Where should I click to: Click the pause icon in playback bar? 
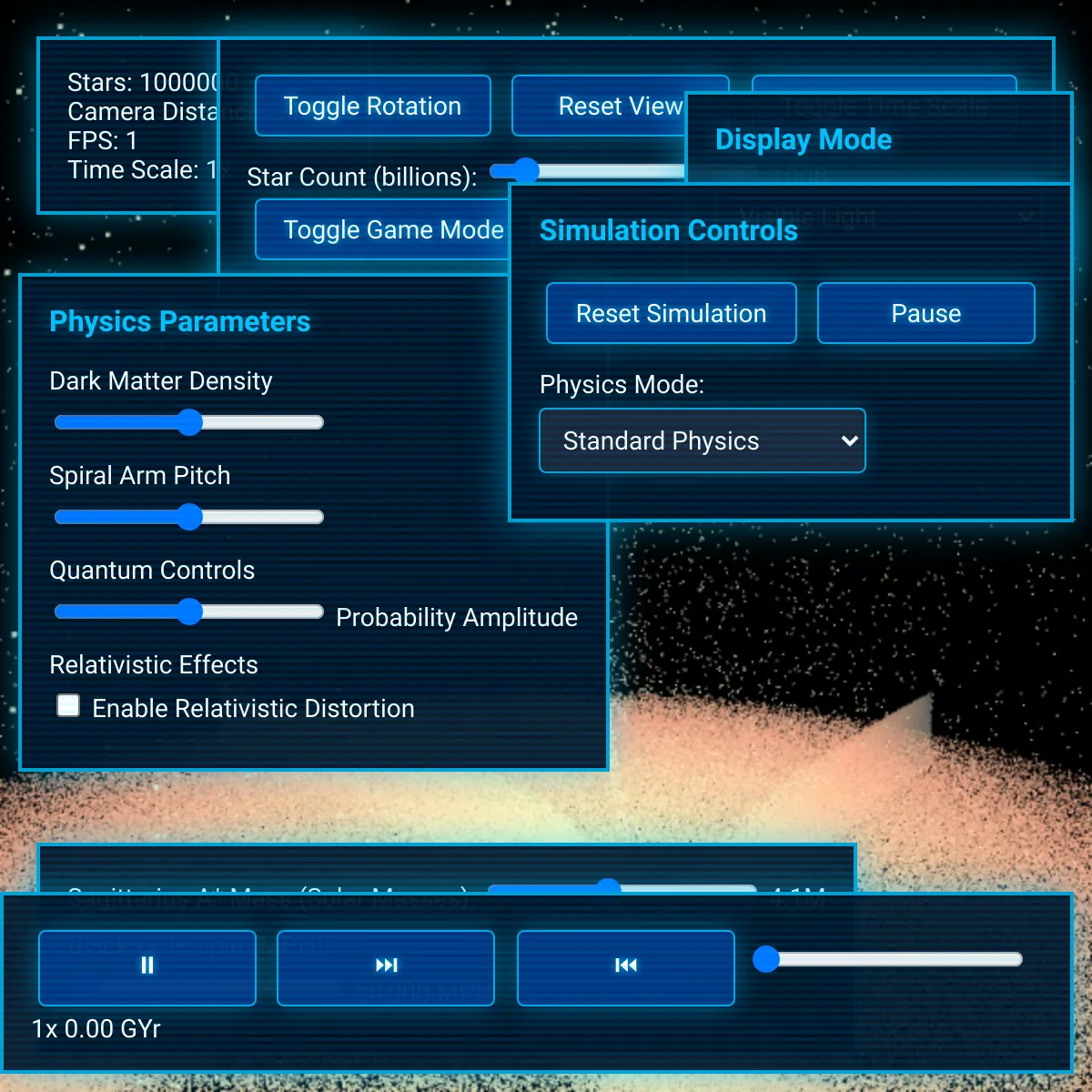pyautogui.click(x=147, y=966)
